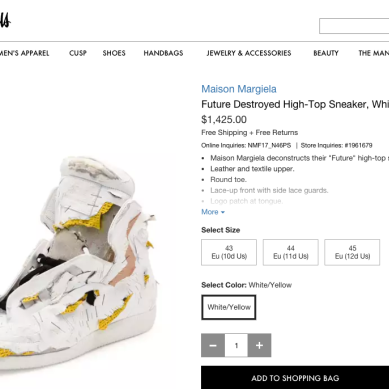Choose size 45 Eu (12d Us)
389x389 pixels.
352,252
